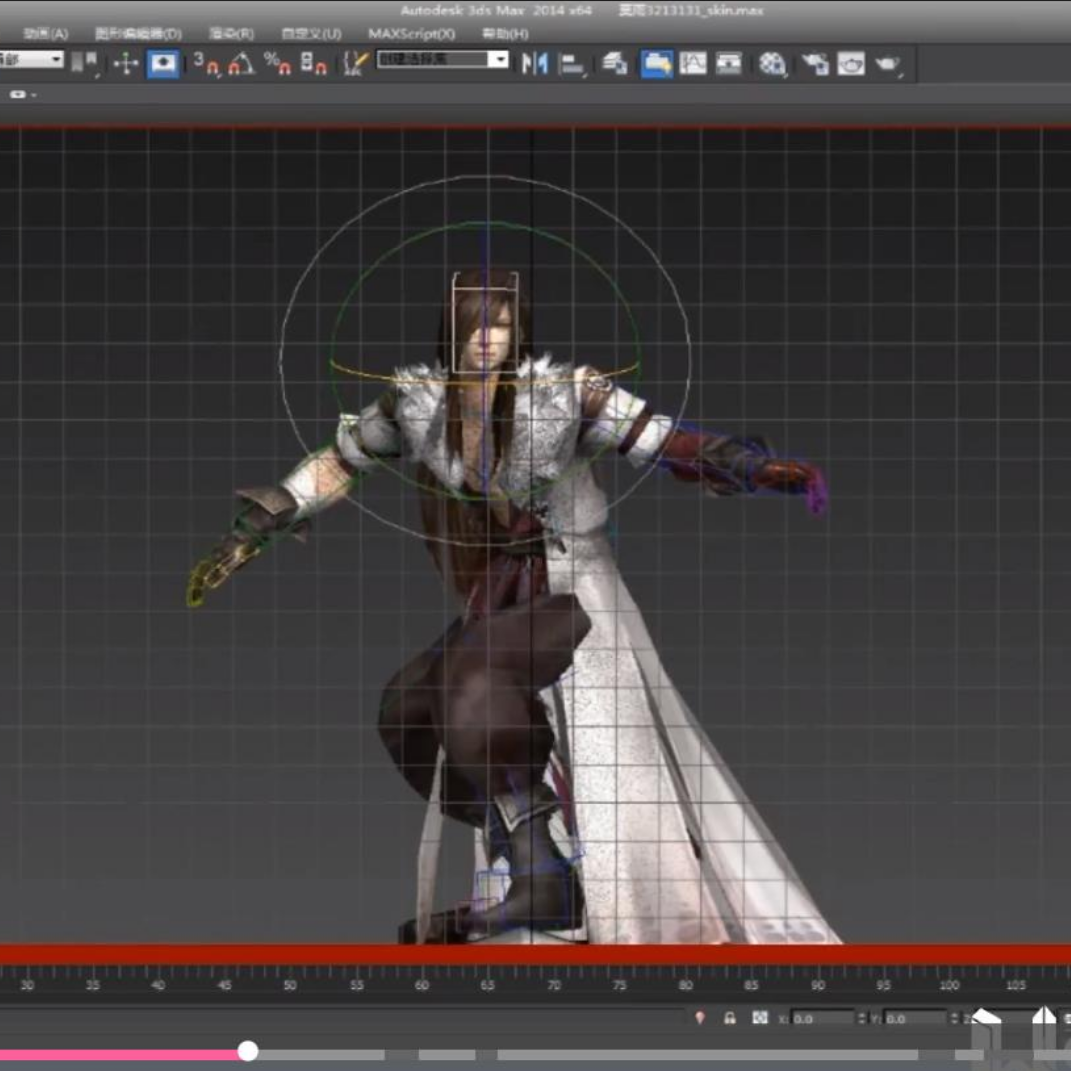The image size is (1071, 1071).
Task: Open the Mirror tool
Action: pyautogui.click(x=535, y=64)
